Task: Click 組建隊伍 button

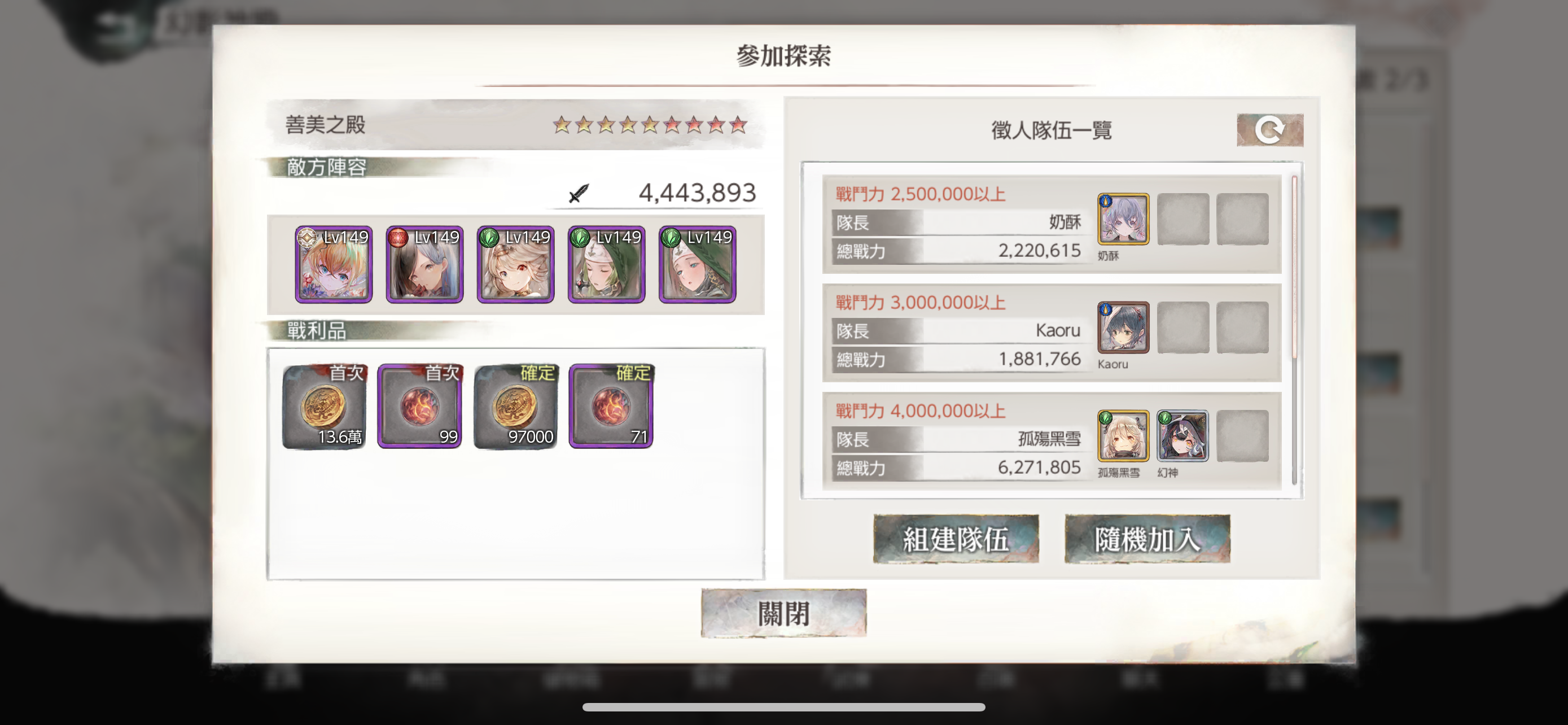Action: [x=956, y=539]
